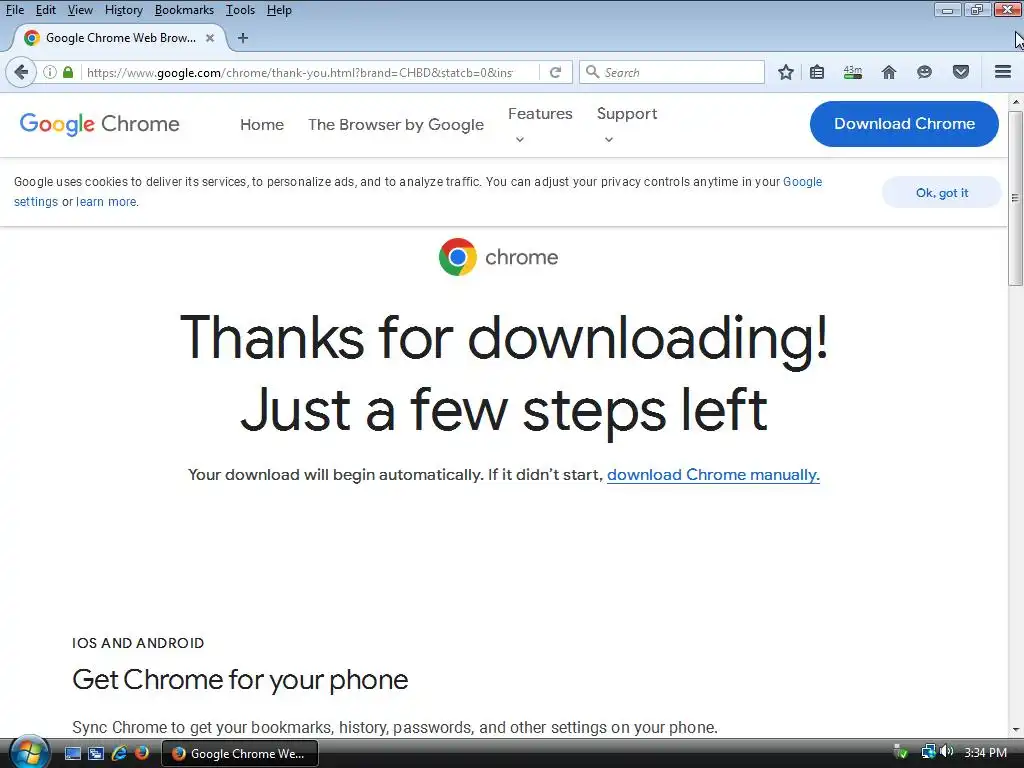This screenshot has height=768, width=1024.
Task: Open the site information icon in address bar
Action: (50, 72)
